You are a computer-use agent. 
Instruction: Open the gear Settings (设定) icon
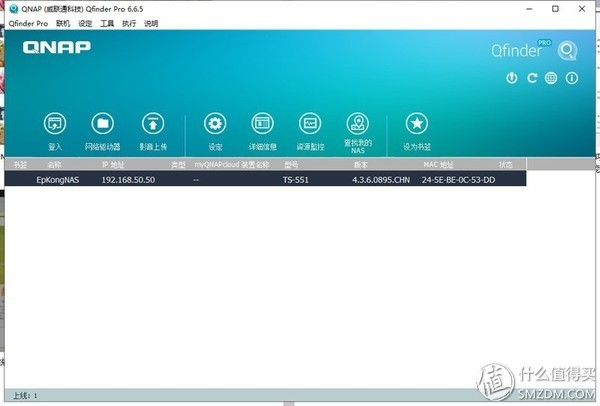pyautogui.click(x=215, y=124)
